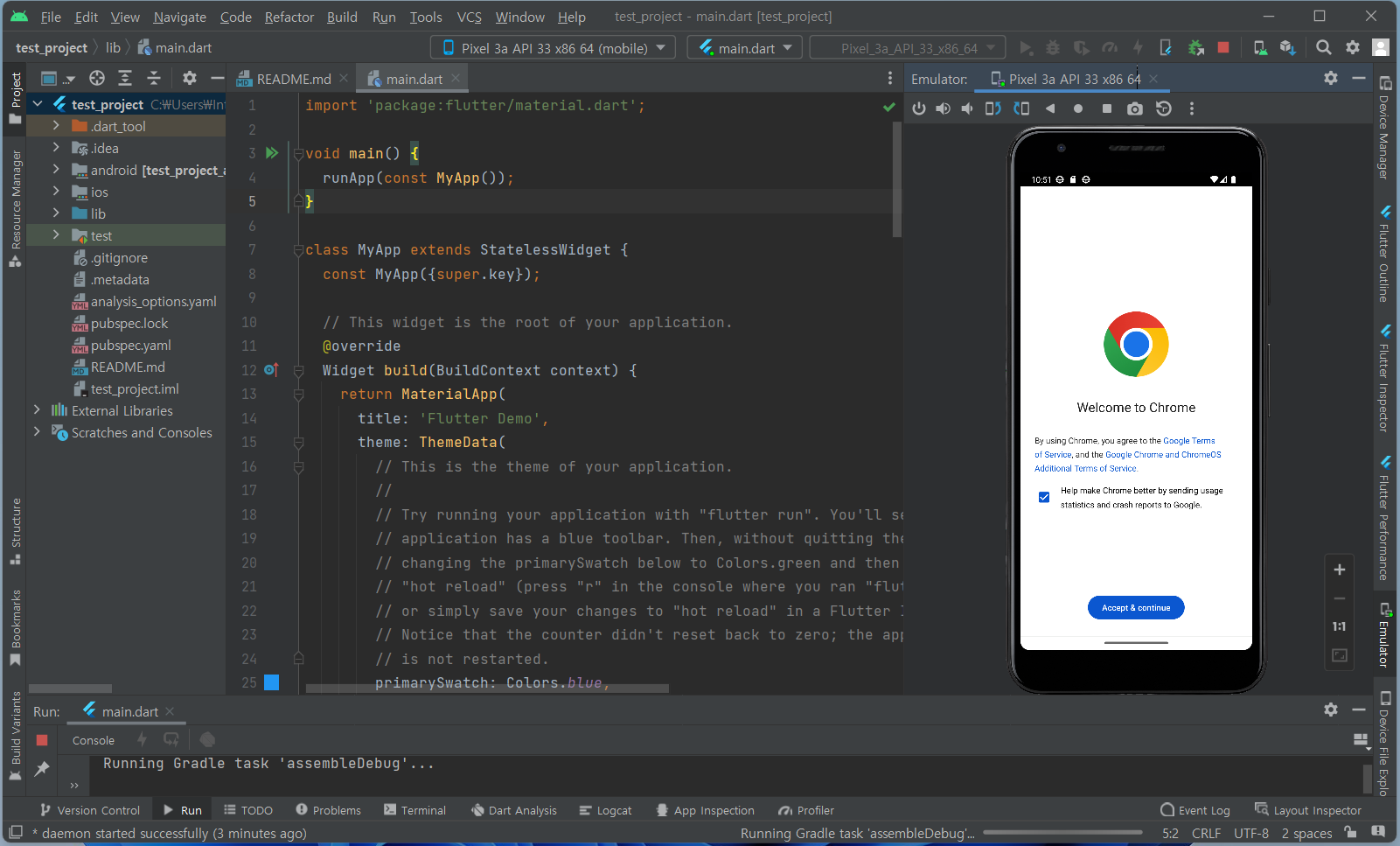This screenshot has height=846, width=1400.
Task: Raise emulator volume with volume up icon
Action: [943, 108]
